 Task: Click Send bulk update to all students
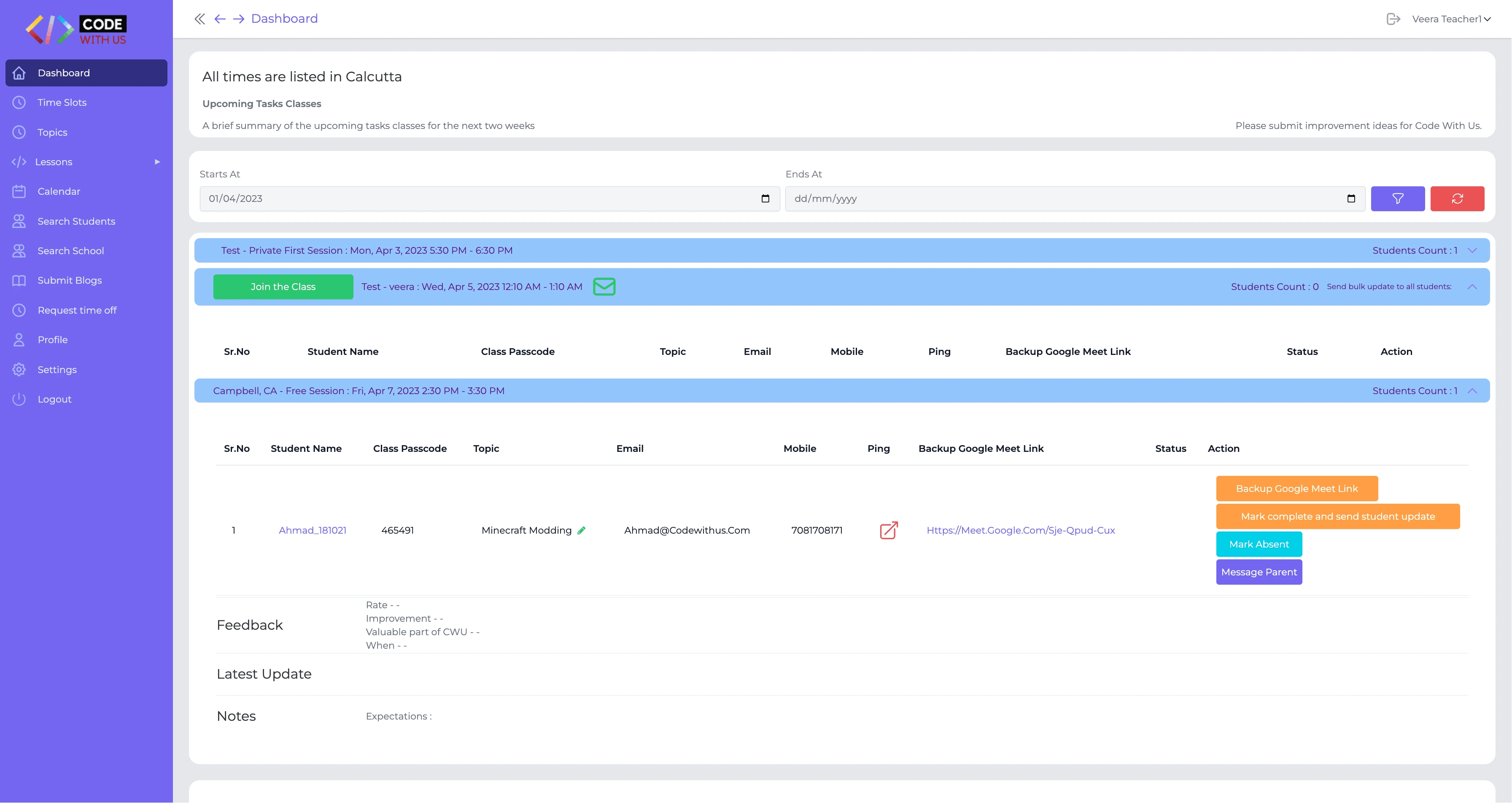1389,287
